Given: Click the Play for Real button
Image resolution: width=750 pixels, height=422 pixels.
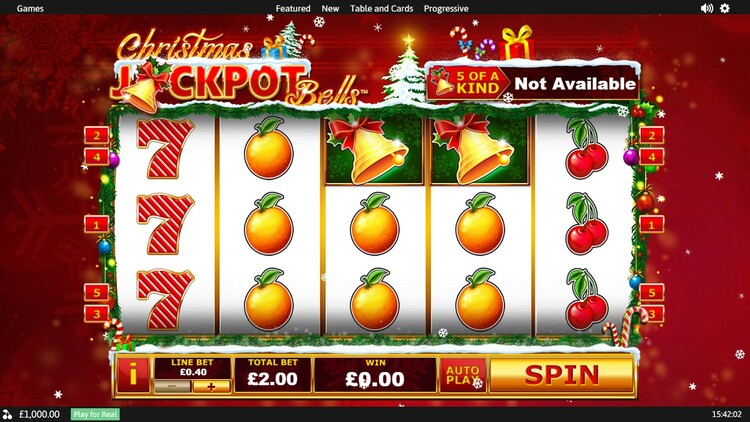Looking at the screenshot, I should coord(95,414).
